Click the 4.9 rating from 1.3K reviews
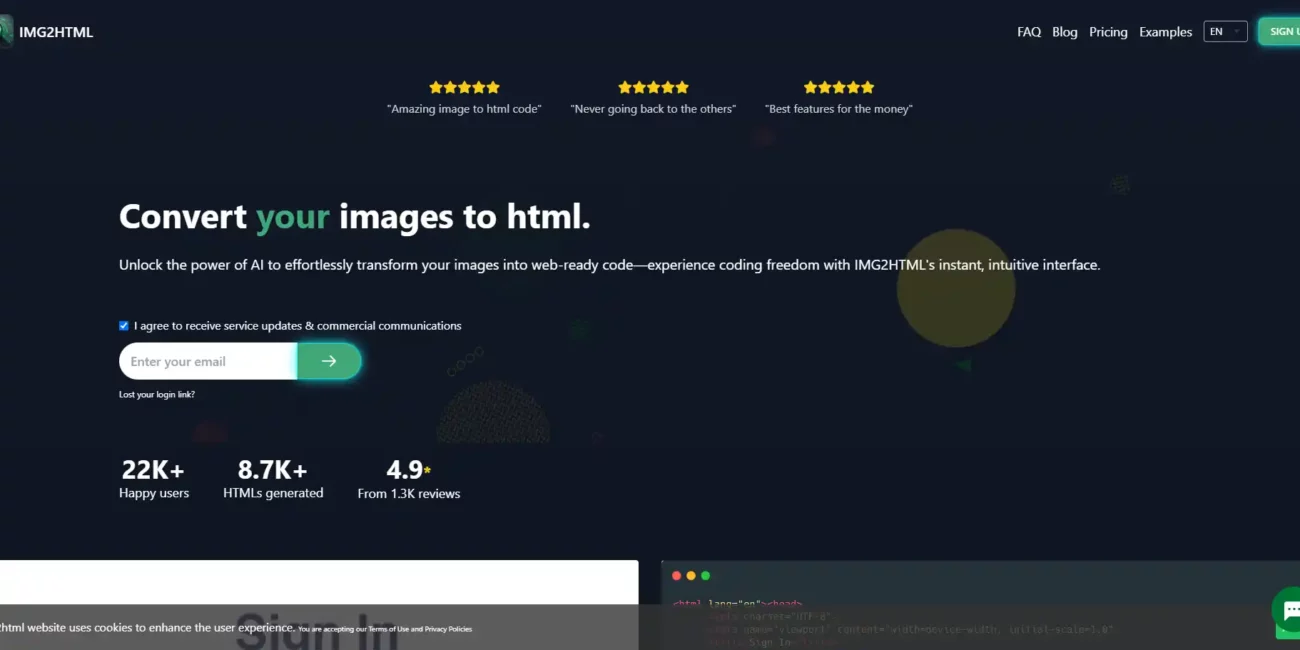 (x=409, y=479)
